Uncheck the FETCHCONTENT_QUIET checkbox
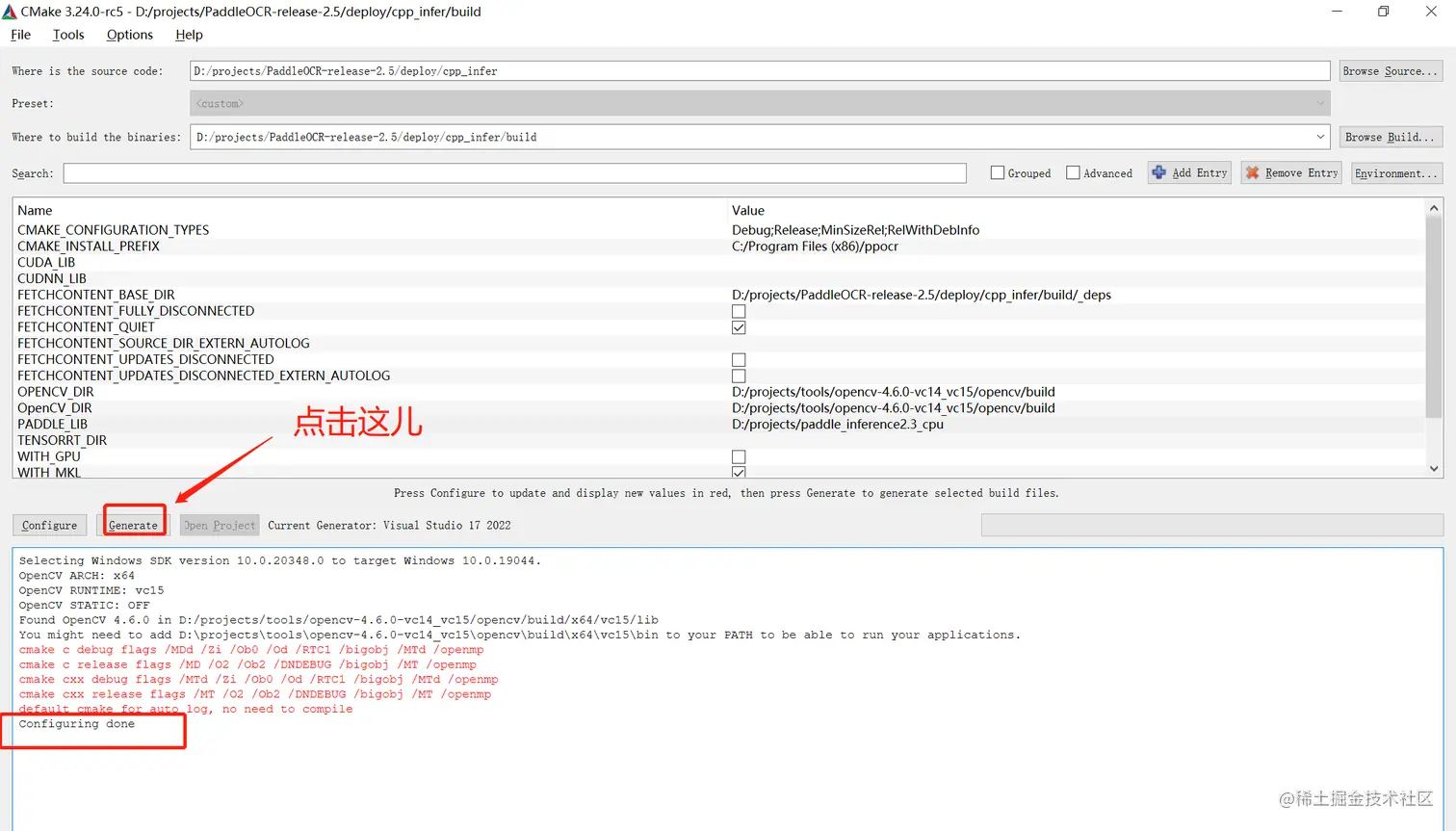1456x831 pixels. pos(739,327)
